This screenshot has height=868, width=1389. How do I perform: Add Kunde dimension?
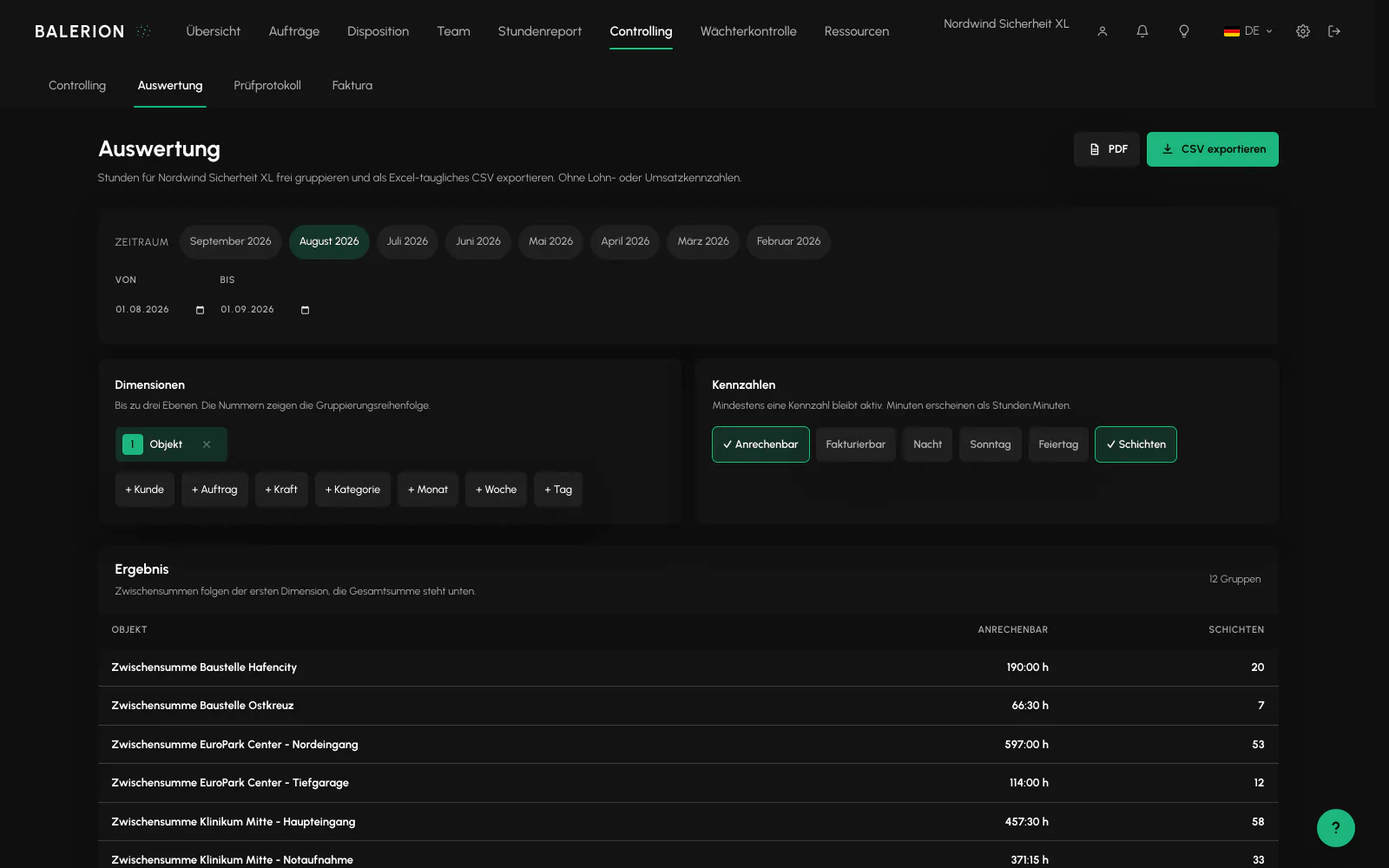point(145,490)
